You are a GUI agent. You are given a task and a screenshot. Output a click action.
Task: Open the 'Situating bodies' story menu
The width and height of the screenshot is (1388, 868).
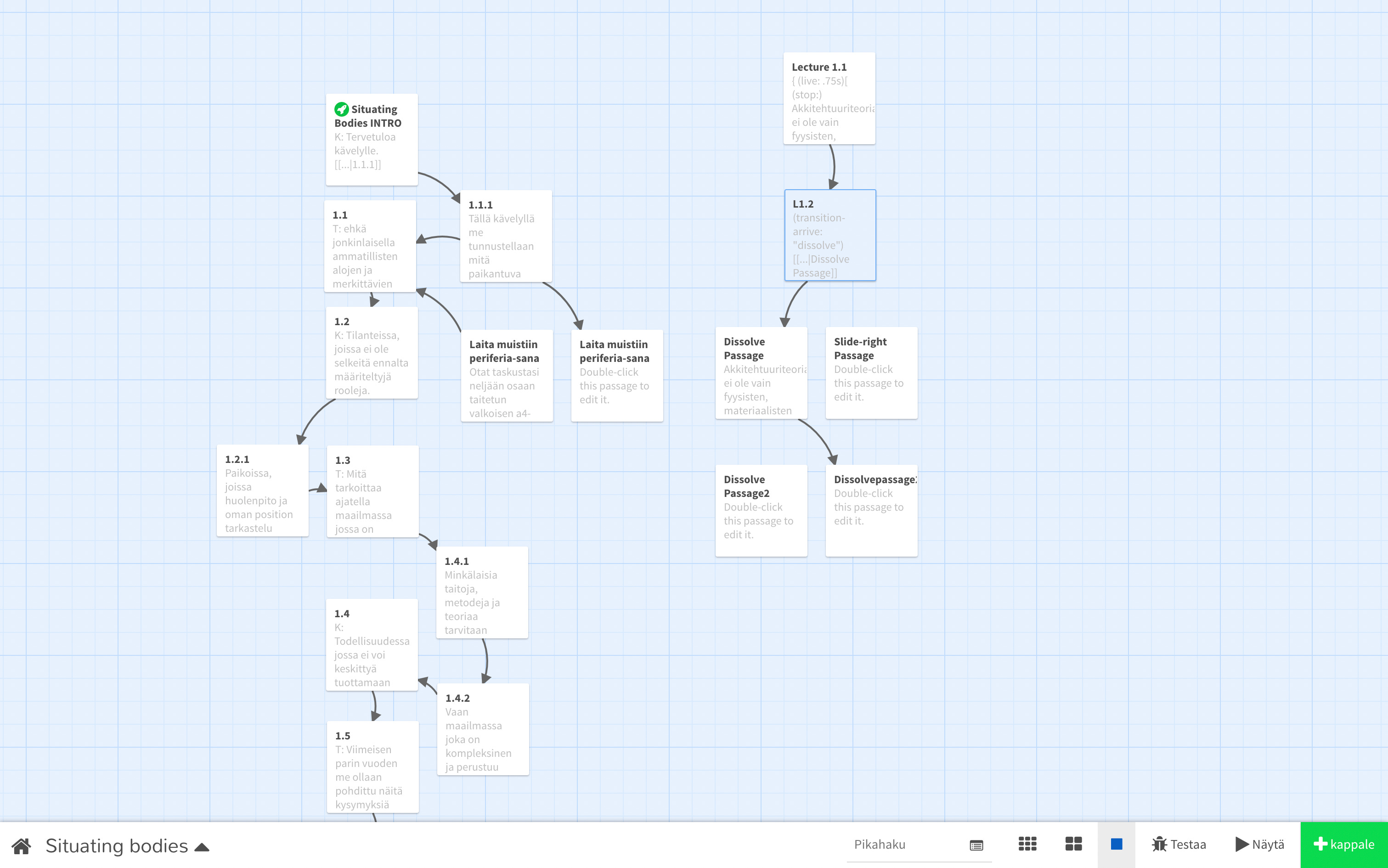117,845
